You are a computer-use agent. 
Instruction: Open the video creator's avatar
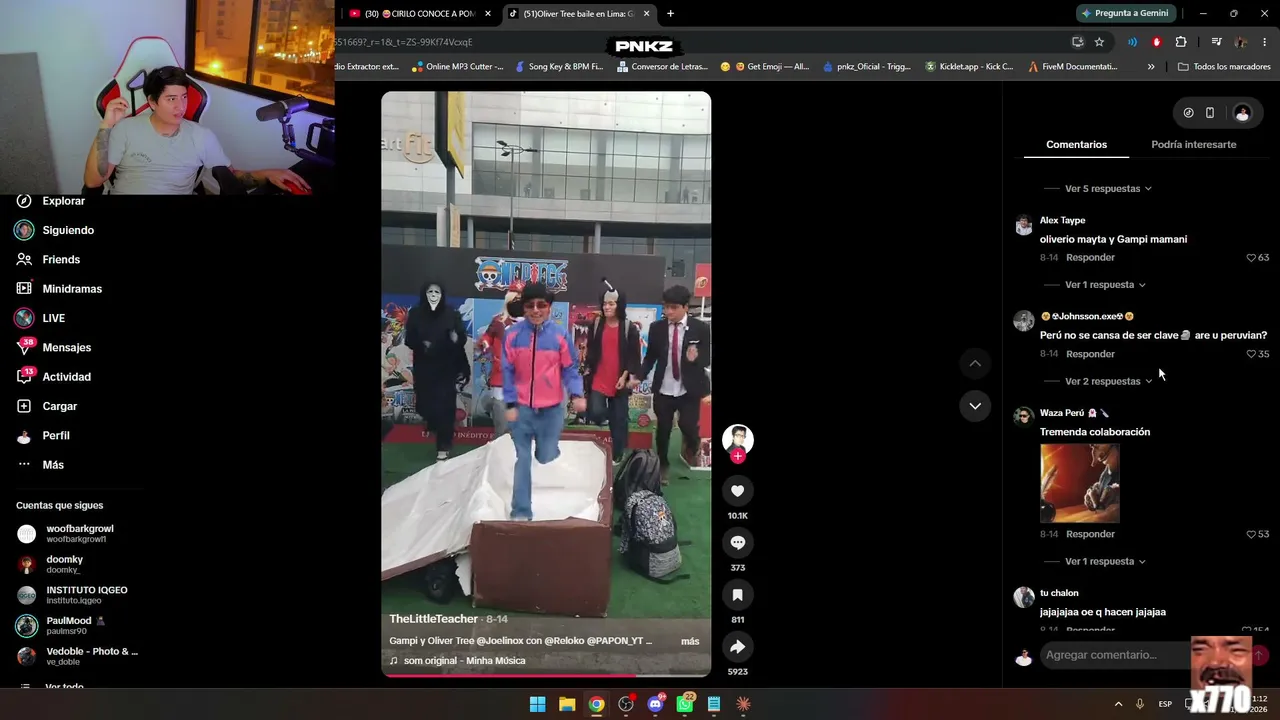coord(737,439)
